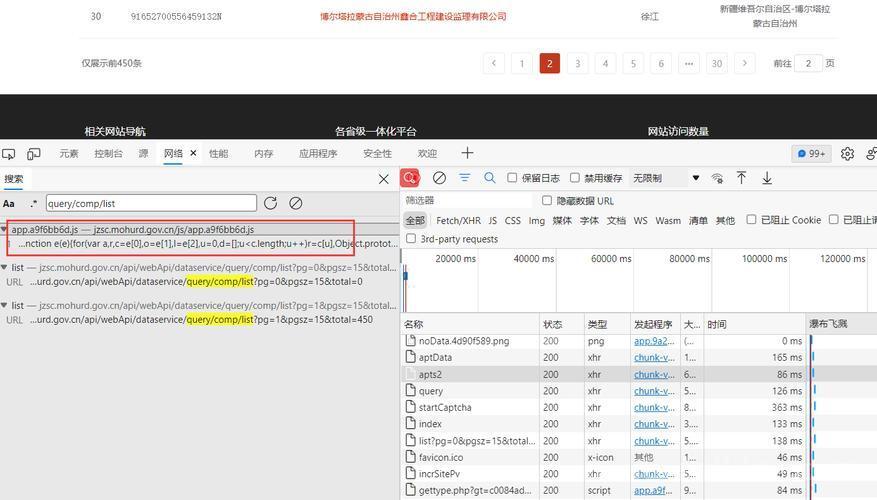This screenshot has height=500, width=877.
Task: Check the 已阻止 Cookie checkbox
Action: [751, 219]
